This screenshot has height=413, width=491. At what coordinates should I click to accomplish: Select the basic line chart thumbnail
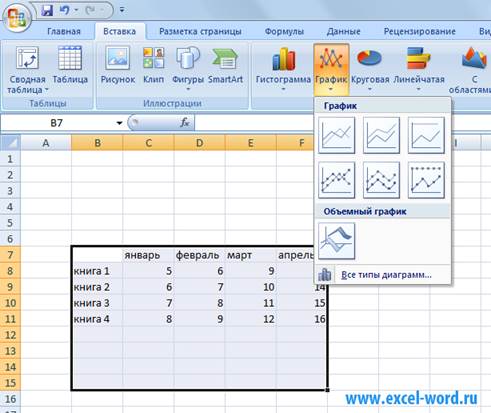(x=336, y=135)
